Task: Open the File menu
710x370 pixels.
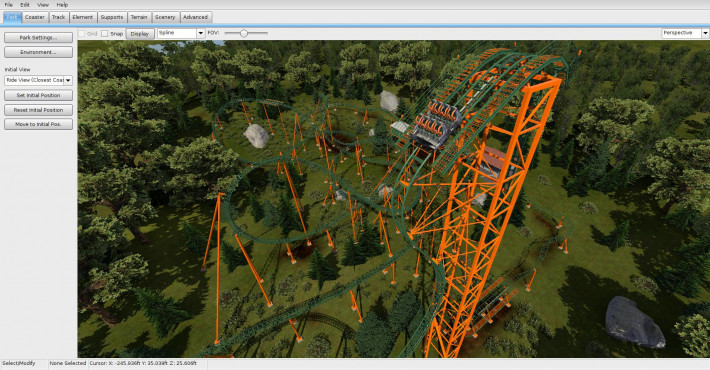Action: coord(9,5)
